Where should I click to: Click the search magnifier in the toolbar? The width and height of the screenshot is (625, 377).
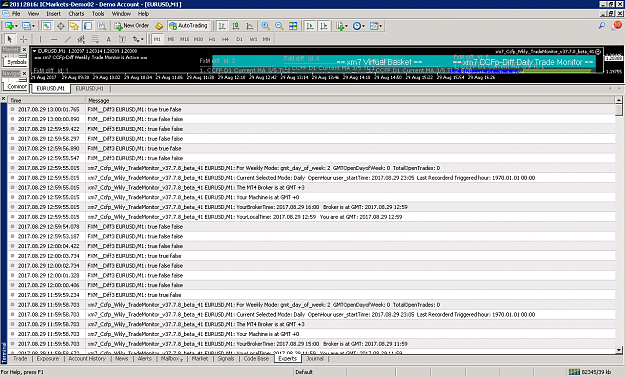click(602, 26)
